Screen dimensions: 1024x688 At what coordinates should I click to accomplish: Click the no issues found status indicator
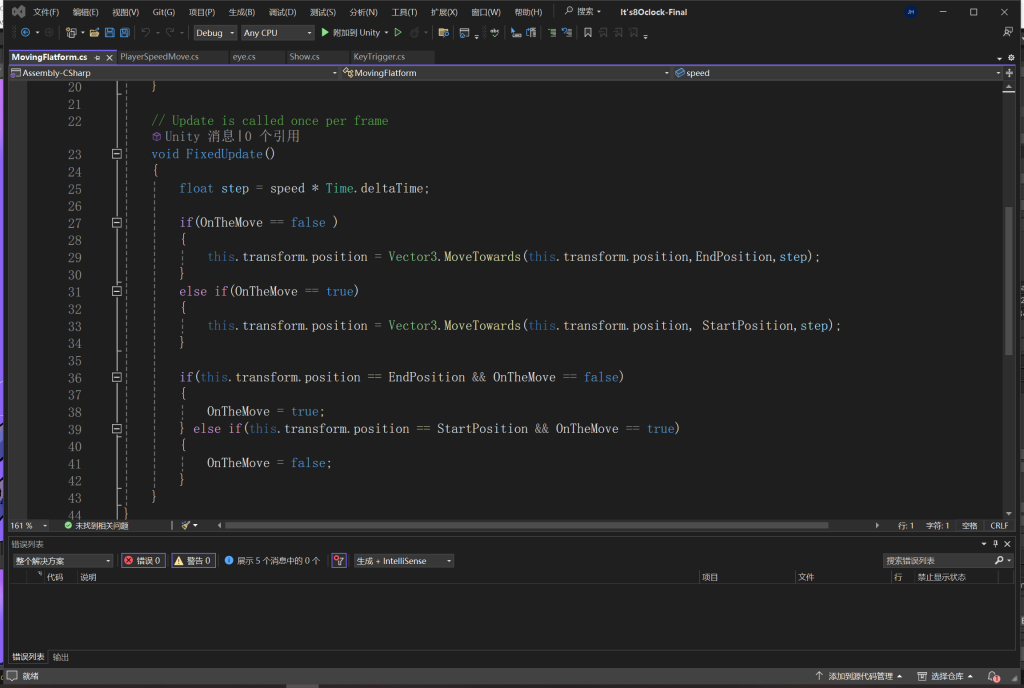96,525
